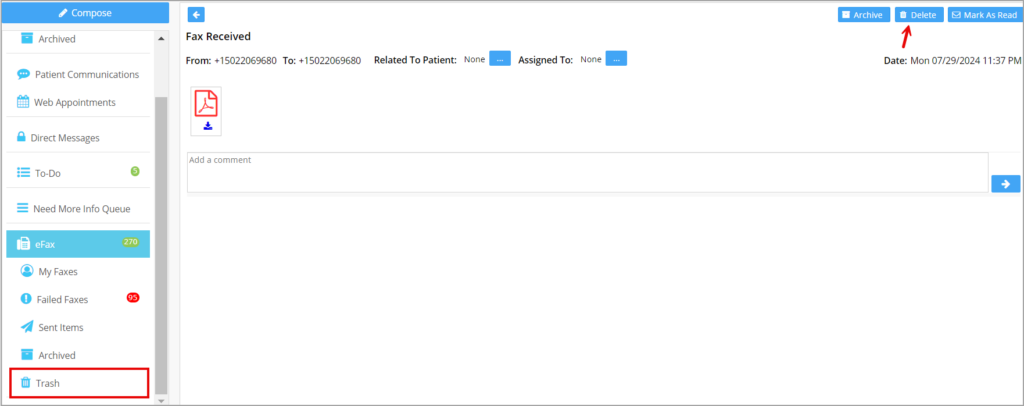
Task: Click the To-Do list icon
Action: point(24,173)
